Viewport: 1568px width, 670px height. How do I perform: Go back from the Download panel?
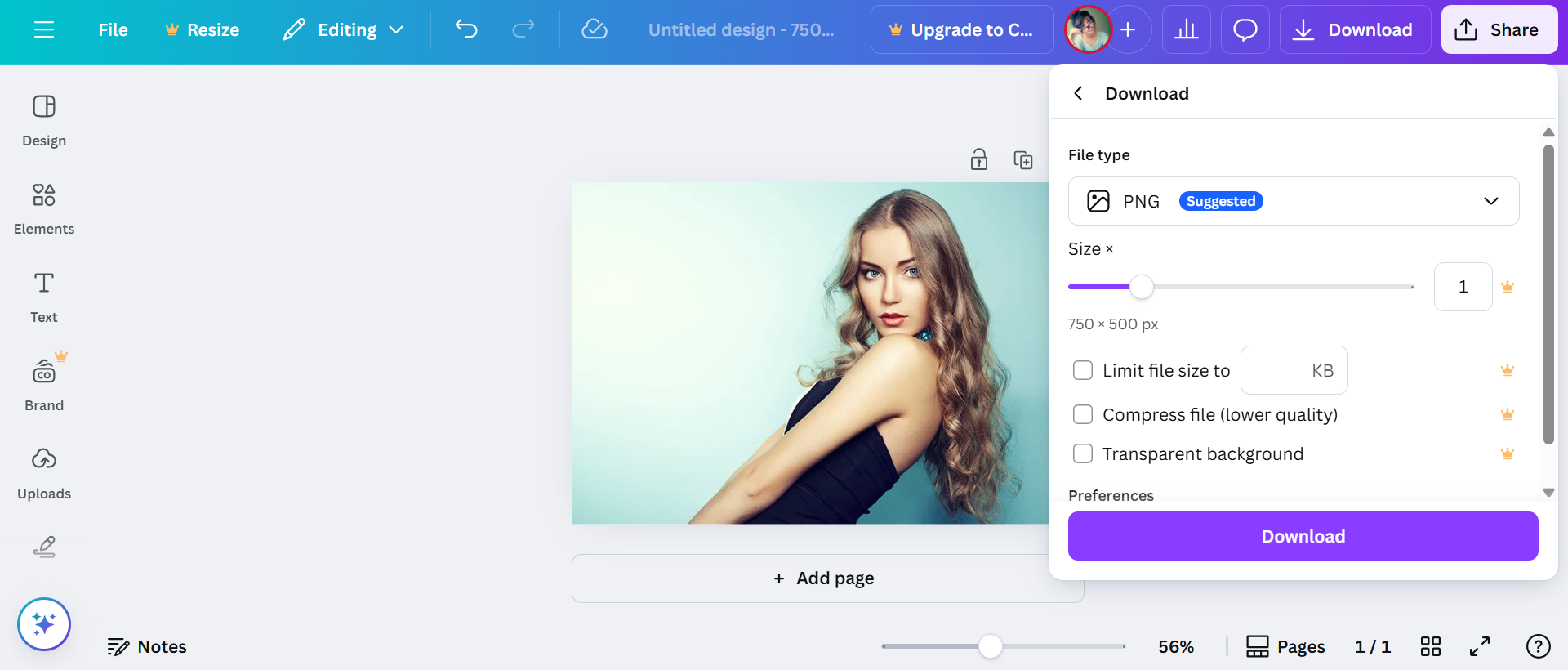1079,93
